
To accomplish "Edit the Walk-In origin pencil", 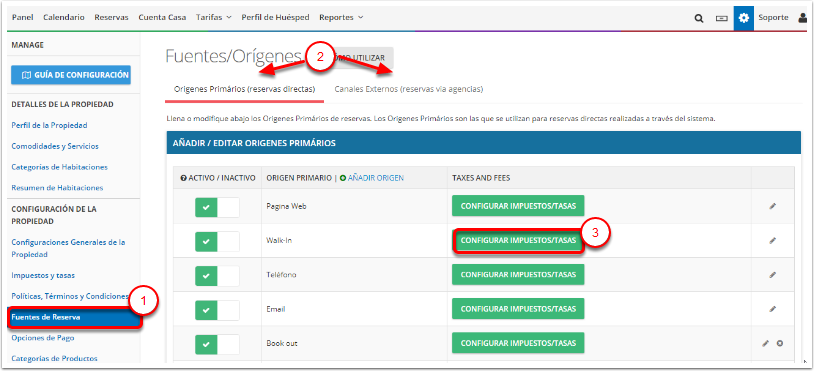I will 772,240.
